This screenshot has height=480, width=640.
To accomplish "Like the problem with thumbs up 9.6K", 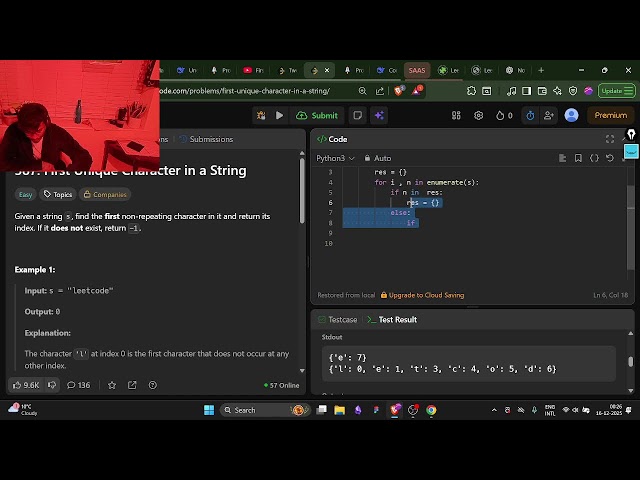I will (26, 385).
